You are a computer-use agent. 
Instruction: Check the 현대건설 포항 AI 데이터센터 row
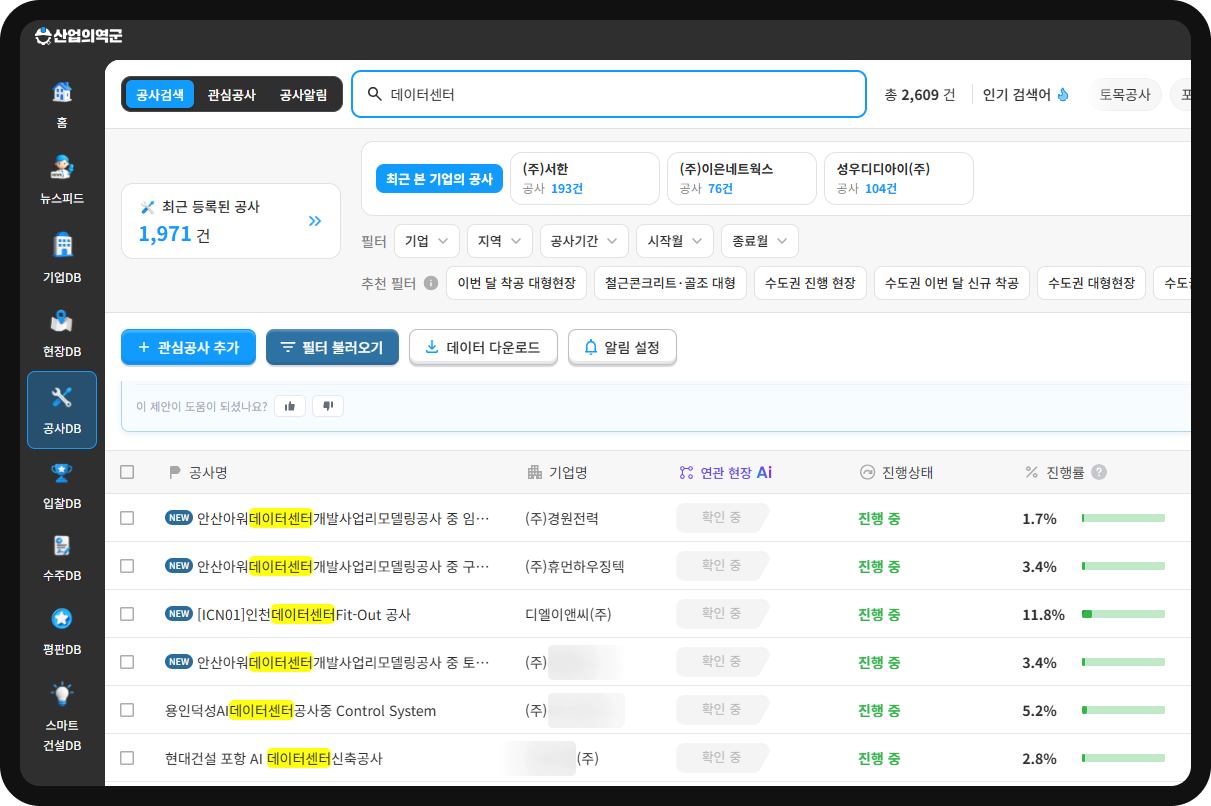[x=127, y=758]
